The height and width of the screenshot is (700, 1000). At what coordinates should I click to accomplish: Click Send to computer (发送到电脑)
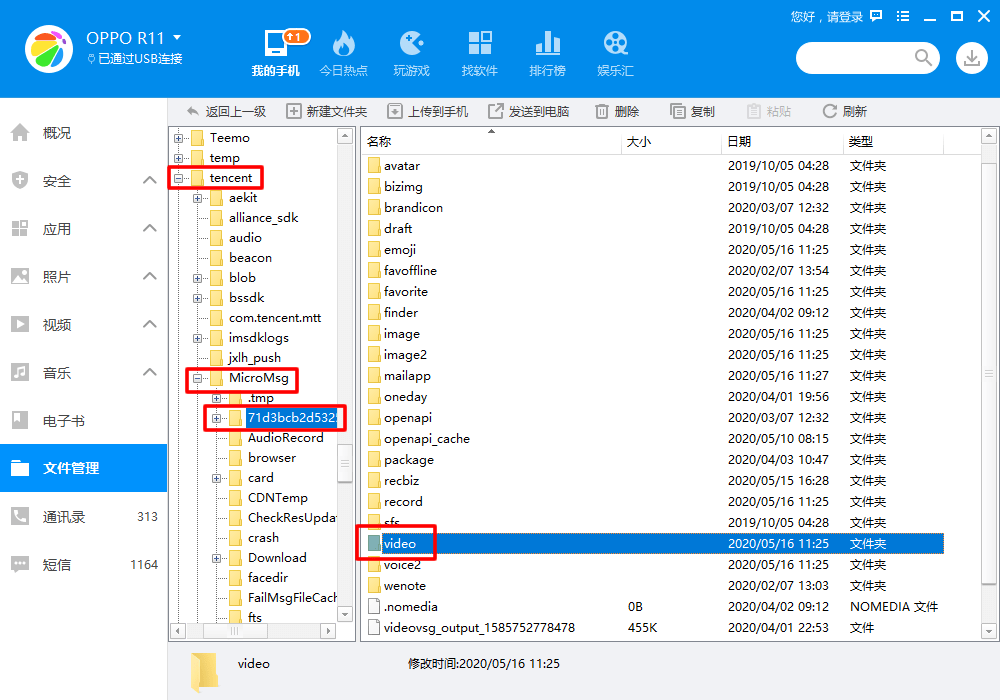pos(529,112)
